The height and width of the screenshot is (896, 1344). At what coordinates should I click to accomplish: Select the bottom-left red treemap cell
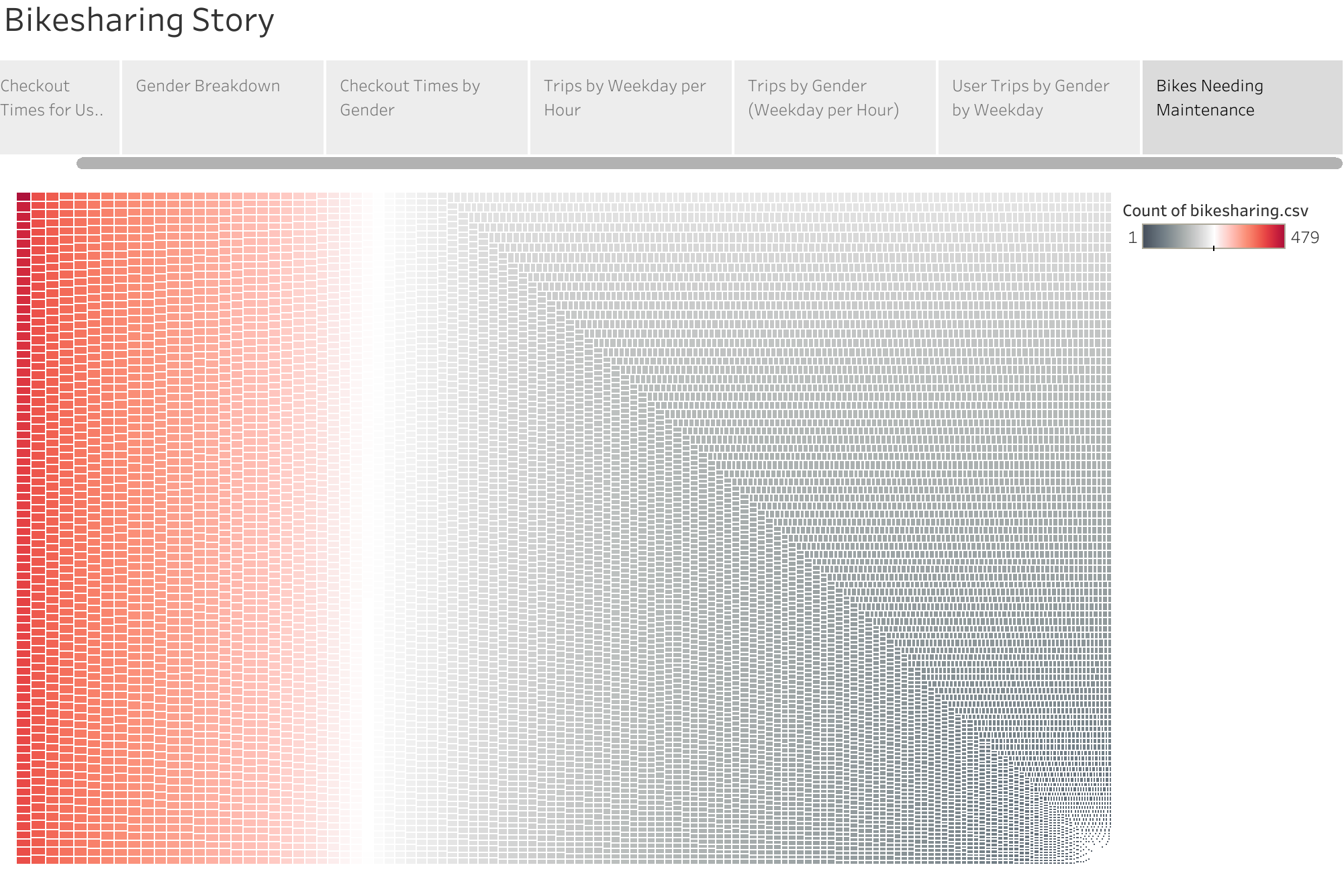23,859
